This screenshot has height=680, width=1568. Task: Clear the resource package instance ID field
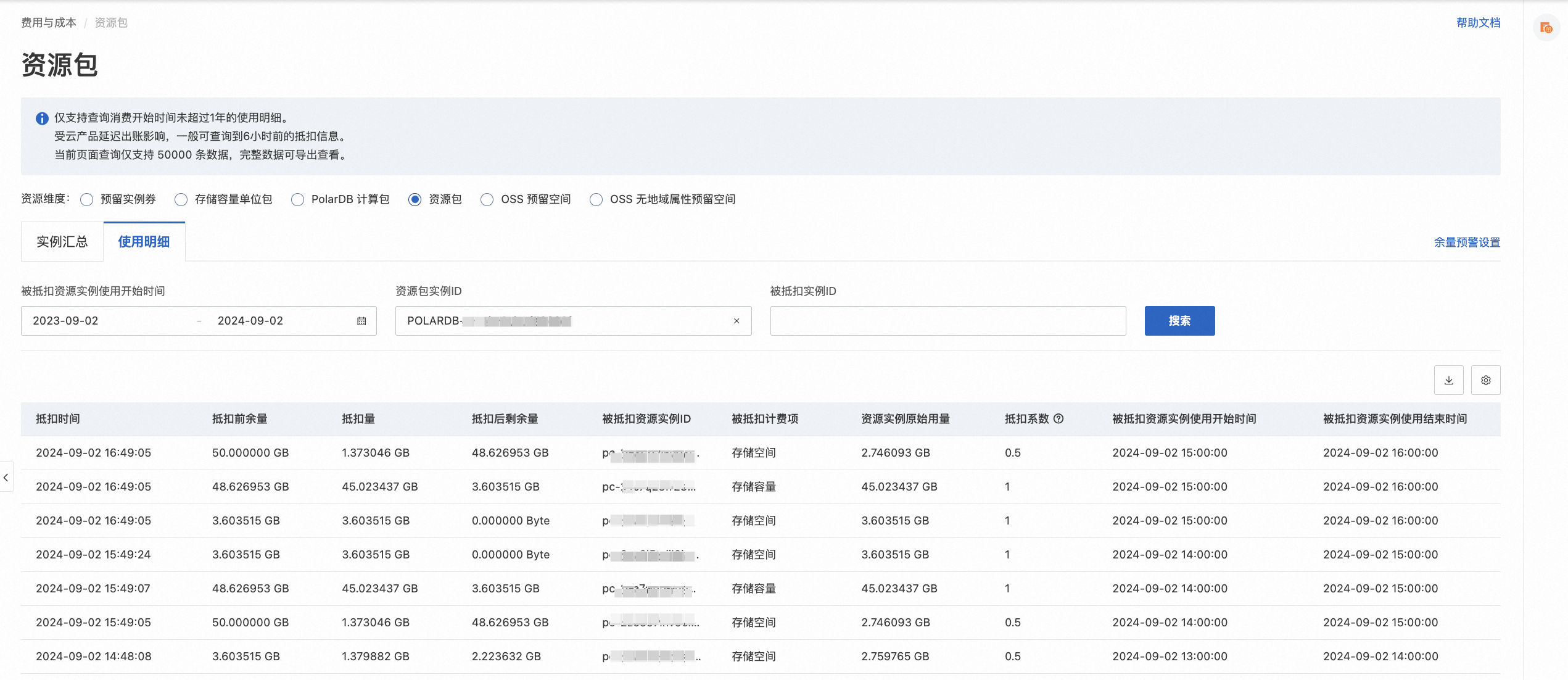pos(737,321)
